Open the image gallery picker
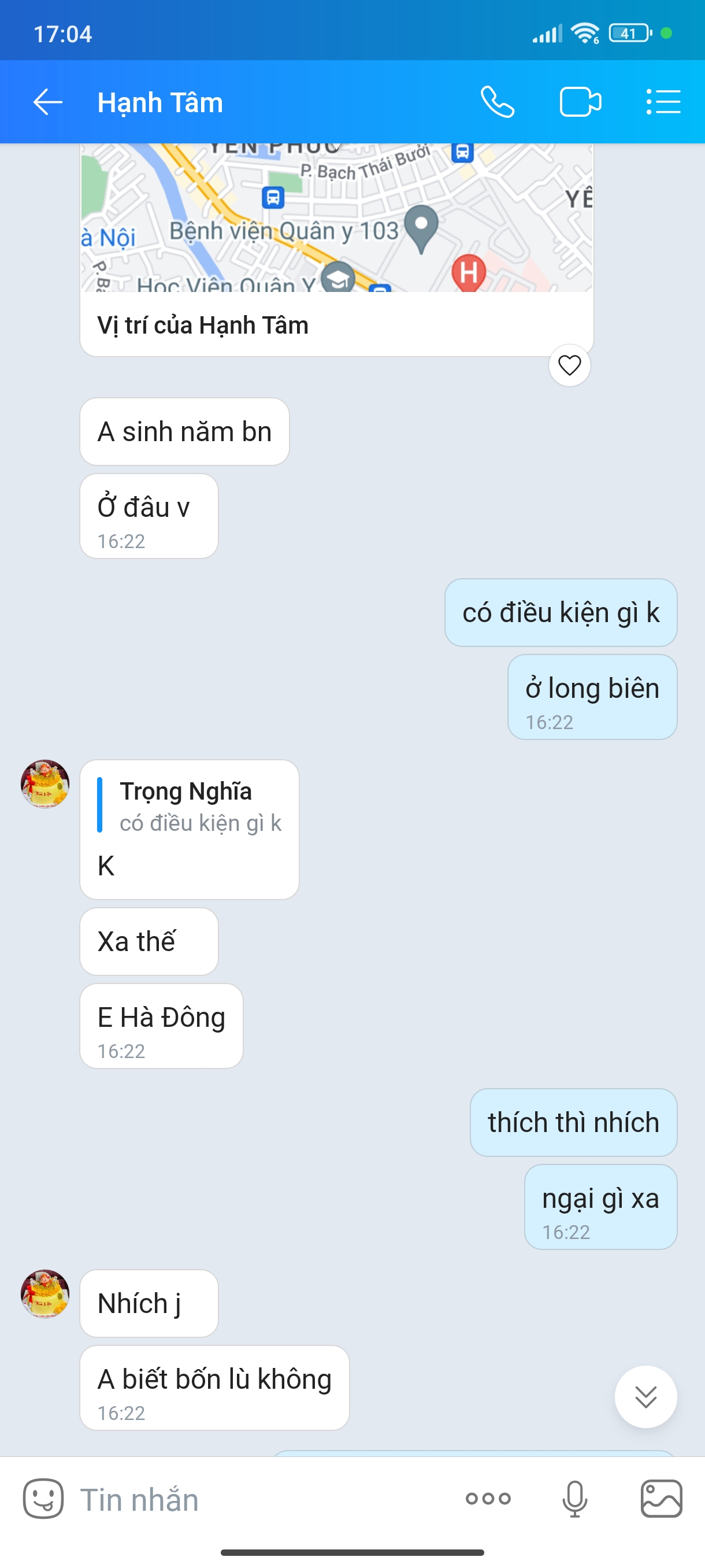Viewport: 705px width, 1568px height. (661, 1499)
